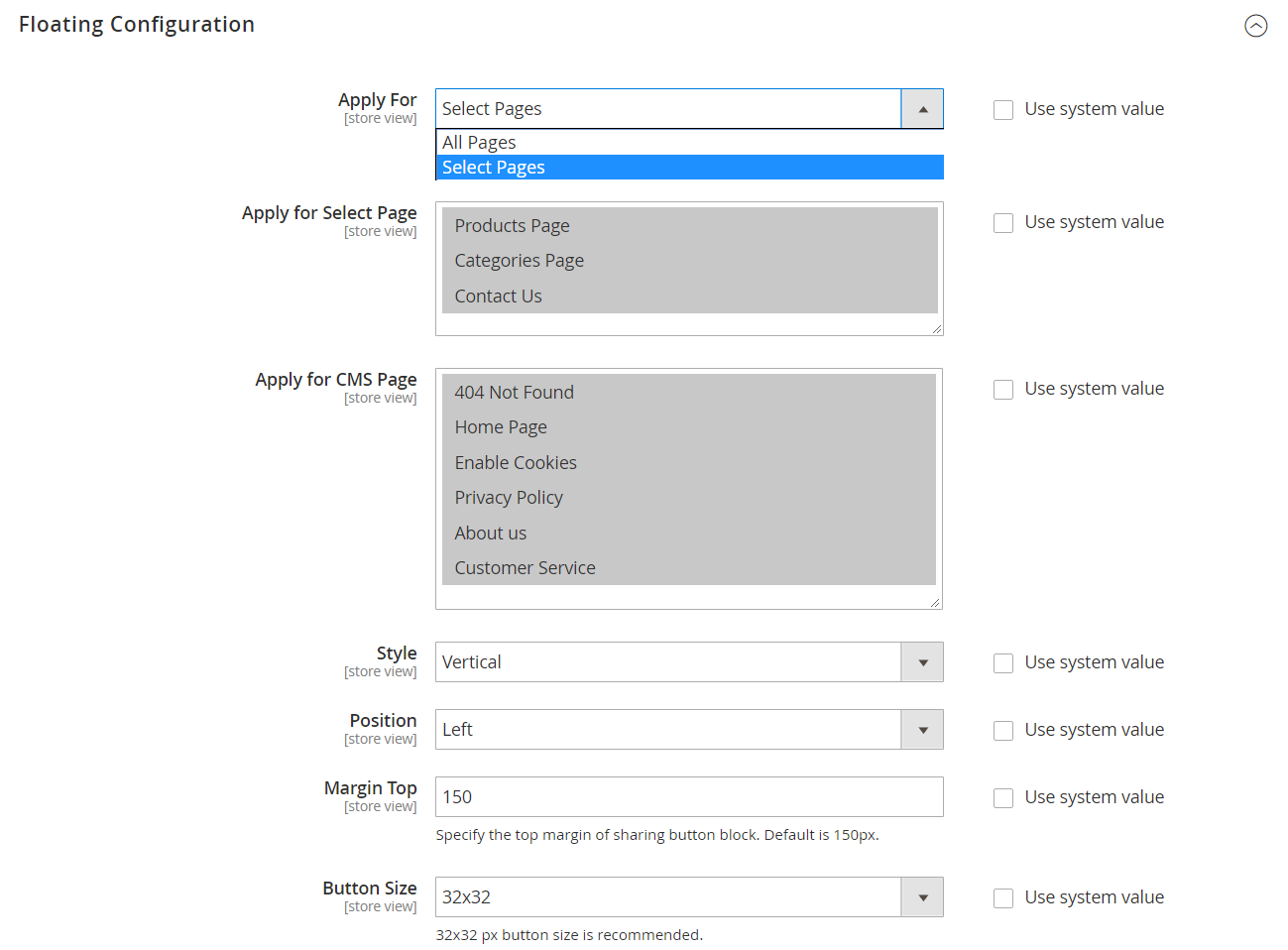Collapse the Floating Configuration section
Screen dimensions: 1288x950
(1255, 26)
